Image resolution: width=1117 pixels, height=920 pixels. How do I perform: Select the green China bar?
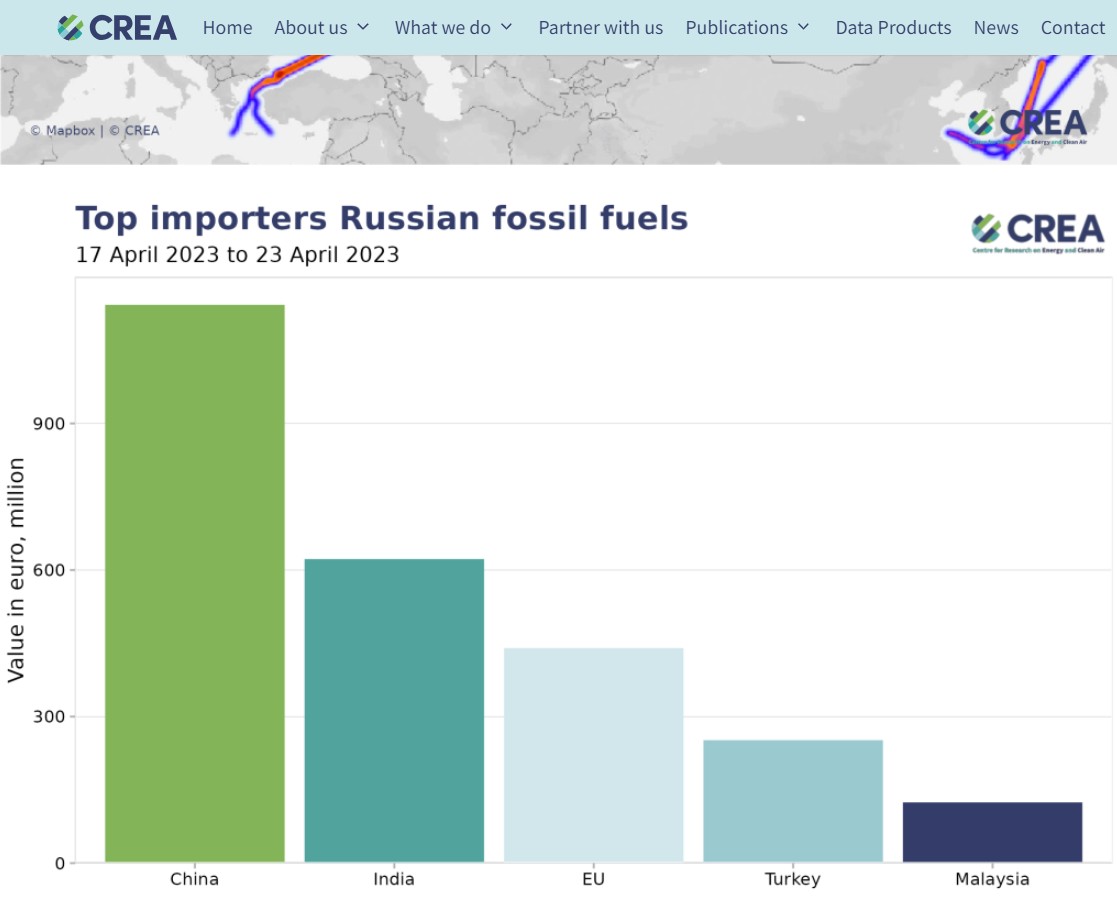[x=195, y=583]
